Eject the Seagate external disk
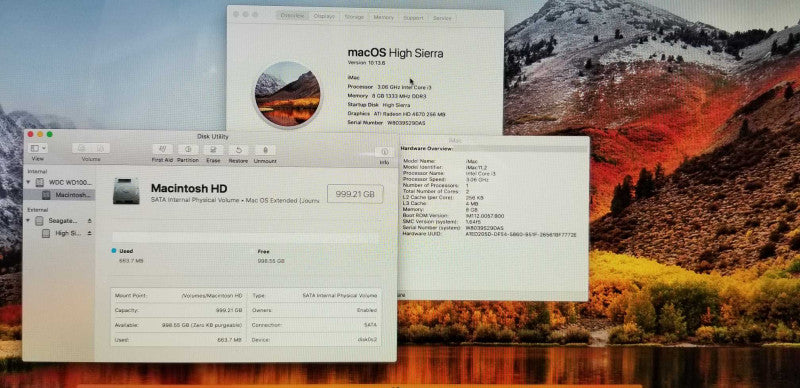Screen dimensions: 800x388 click(90, 221)
